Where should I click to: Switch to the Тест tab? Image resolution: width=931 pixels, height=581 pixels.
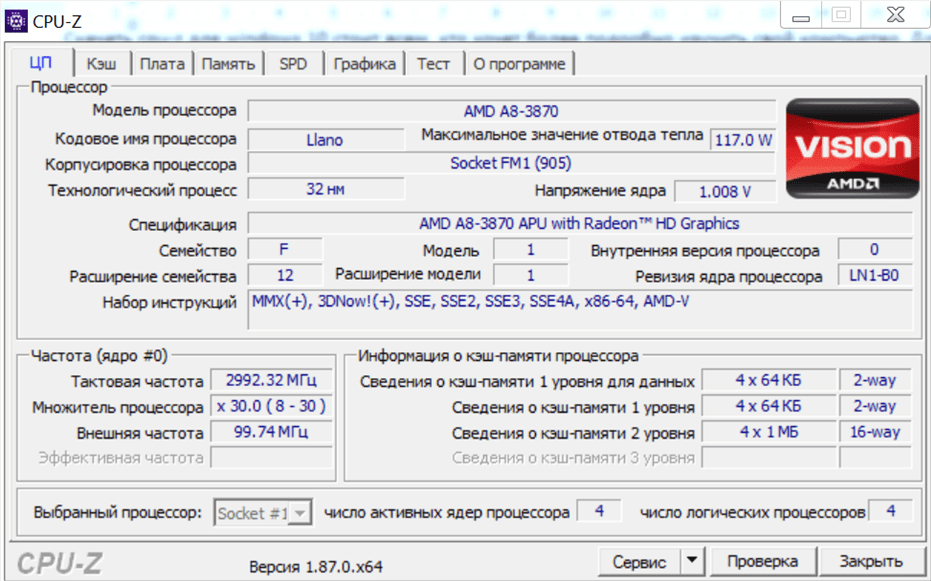pyautogui.click(x=433, y=64)
